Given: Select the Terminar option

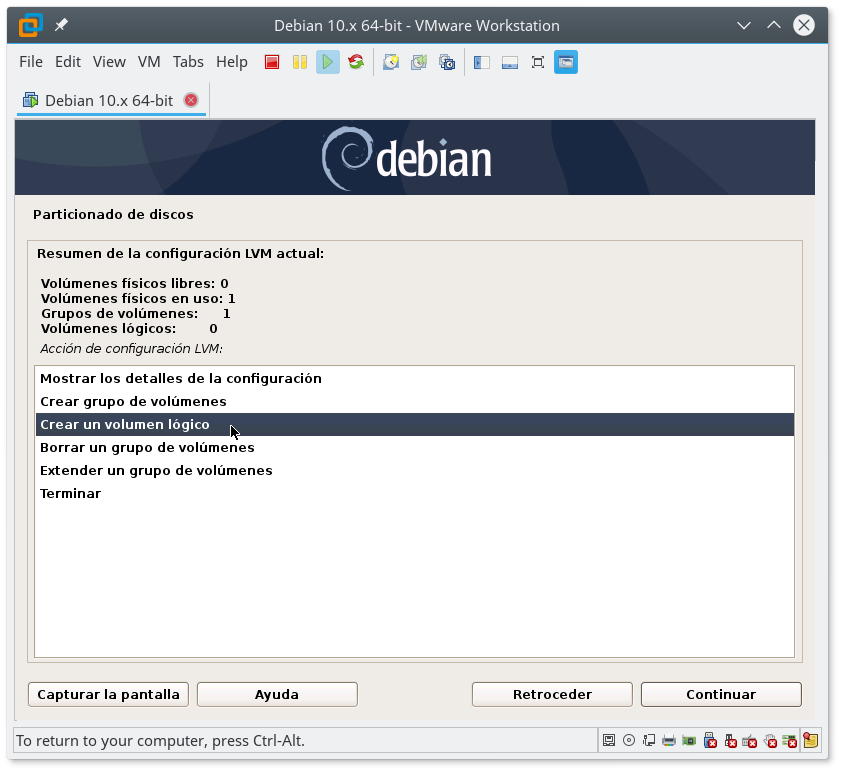Looking at the screenshot, I should coord(415,494).
